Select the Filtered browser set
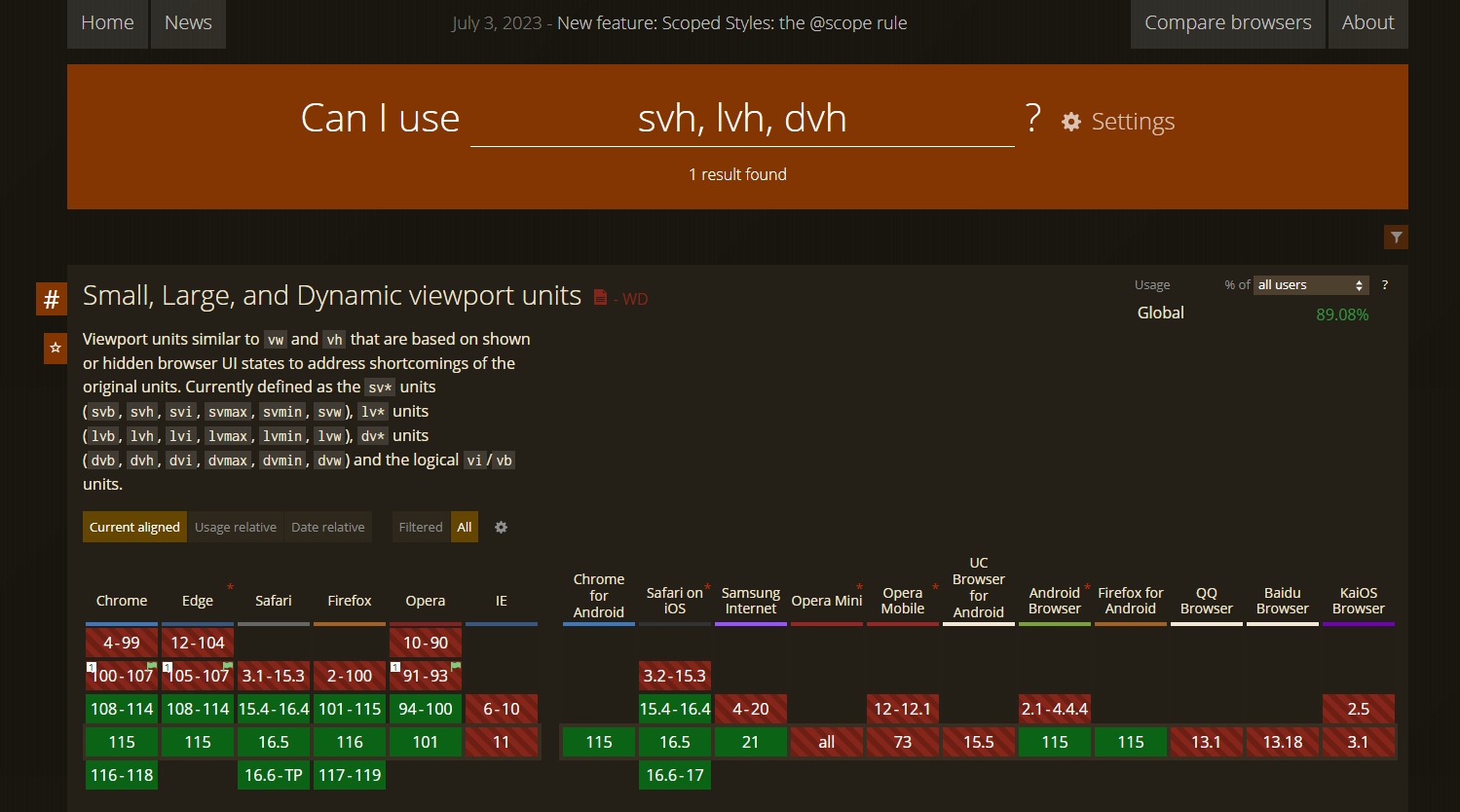This screenshot has width=1460, height=812. 421,527
